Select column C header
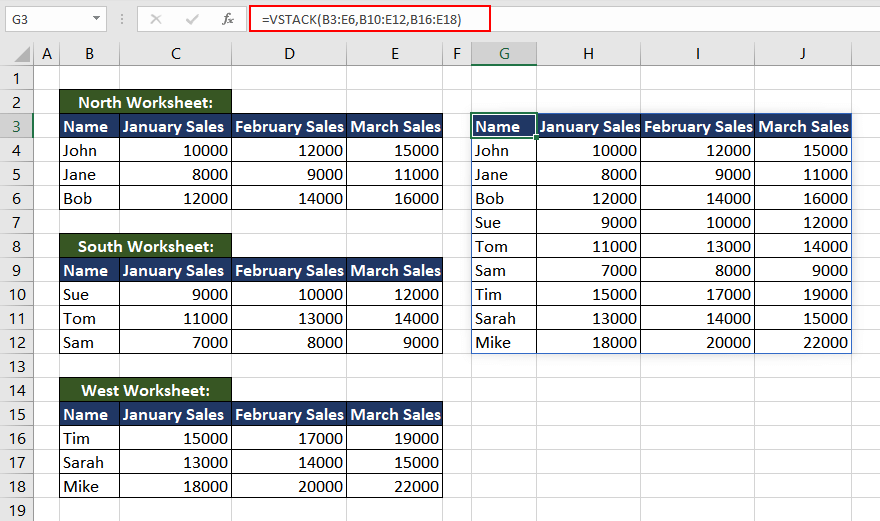The width and height of the screenshot is (880, 521). click(176, 54)
